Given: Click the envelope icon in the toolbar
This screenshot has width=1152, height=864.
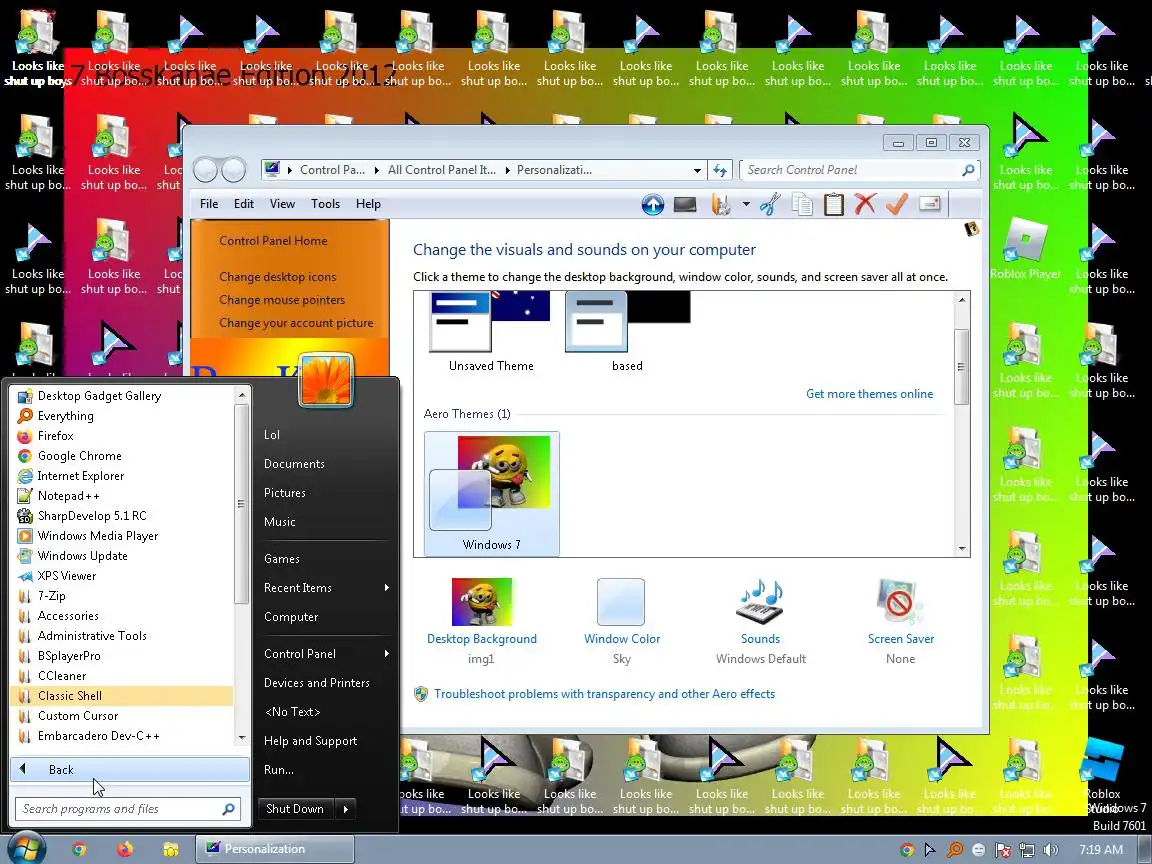Looking at the screenshot, I should pyautogui.click(x=930, y=203).
